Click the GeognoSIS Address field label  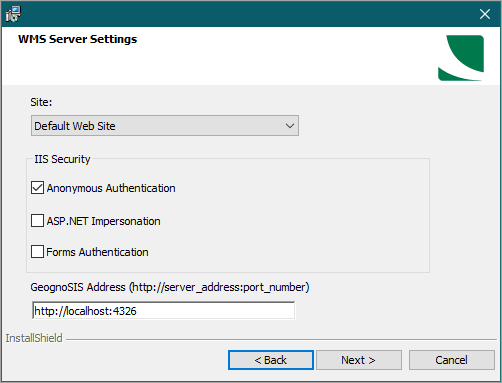tap(170, 287)
